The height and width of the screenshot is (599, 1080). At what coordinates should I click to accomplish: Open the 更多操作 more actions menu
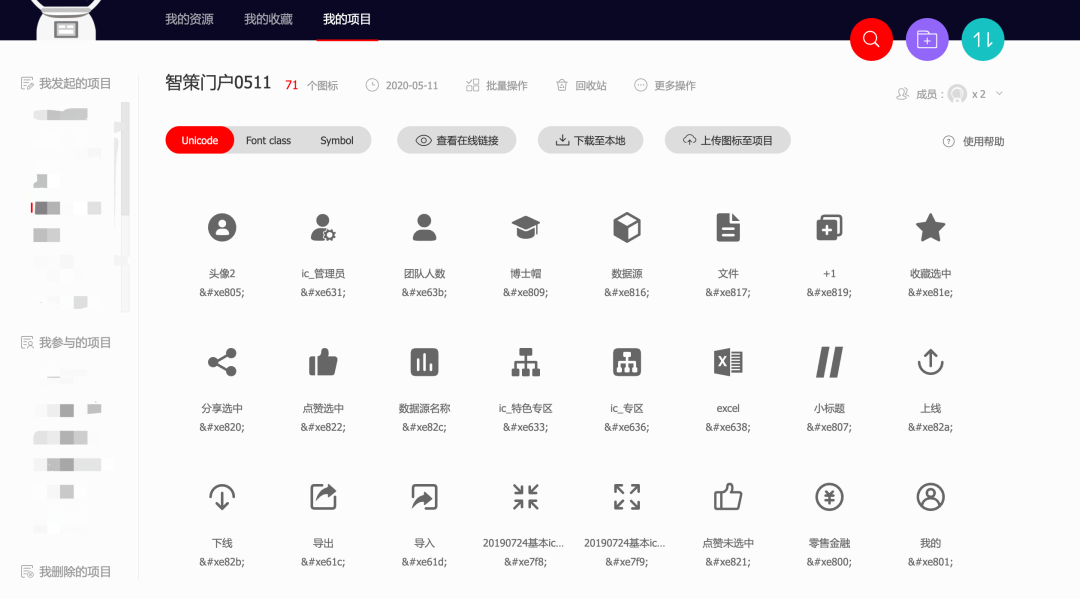click(665, 86)
